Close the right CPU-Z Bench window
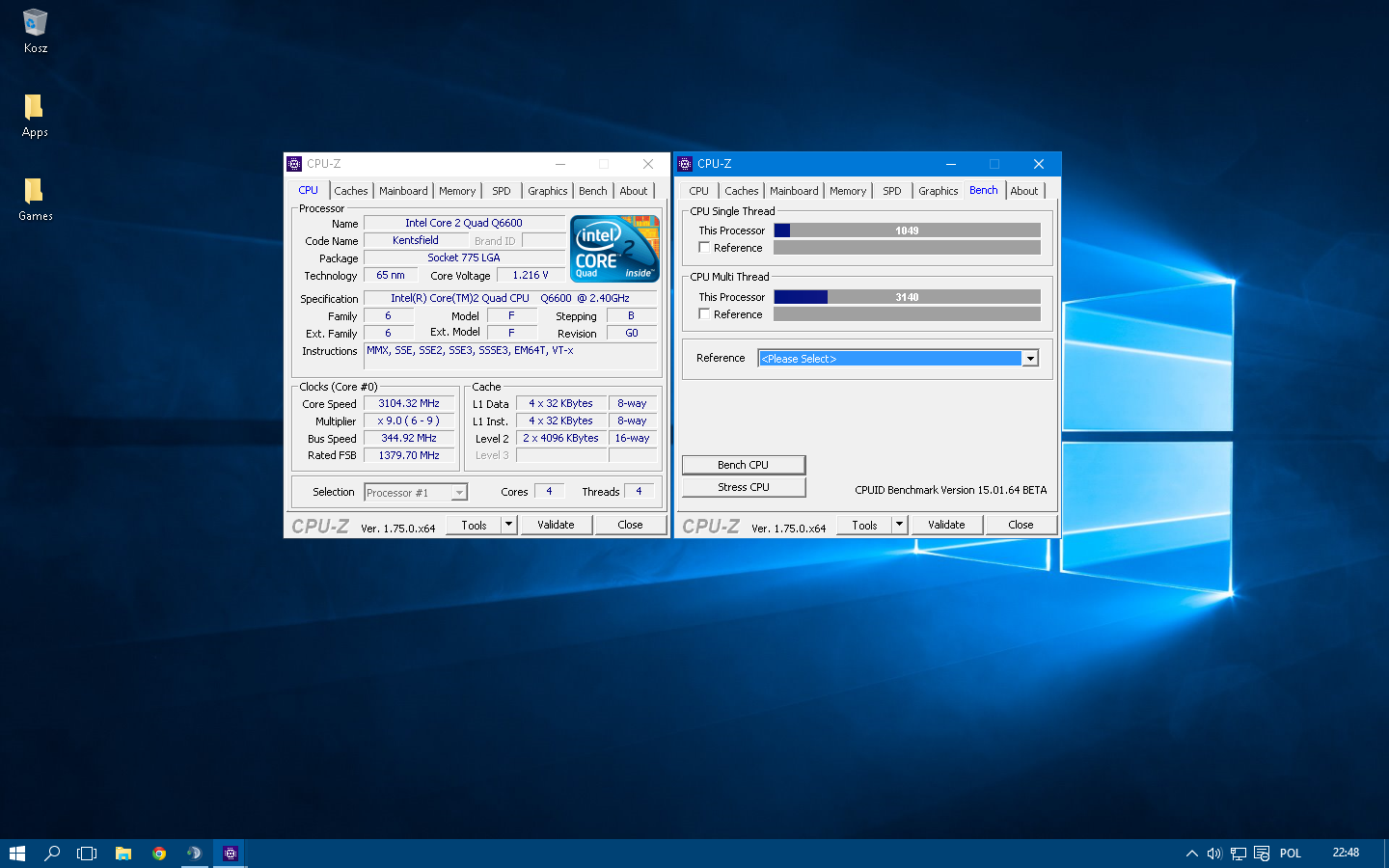 pos(1039,164)
